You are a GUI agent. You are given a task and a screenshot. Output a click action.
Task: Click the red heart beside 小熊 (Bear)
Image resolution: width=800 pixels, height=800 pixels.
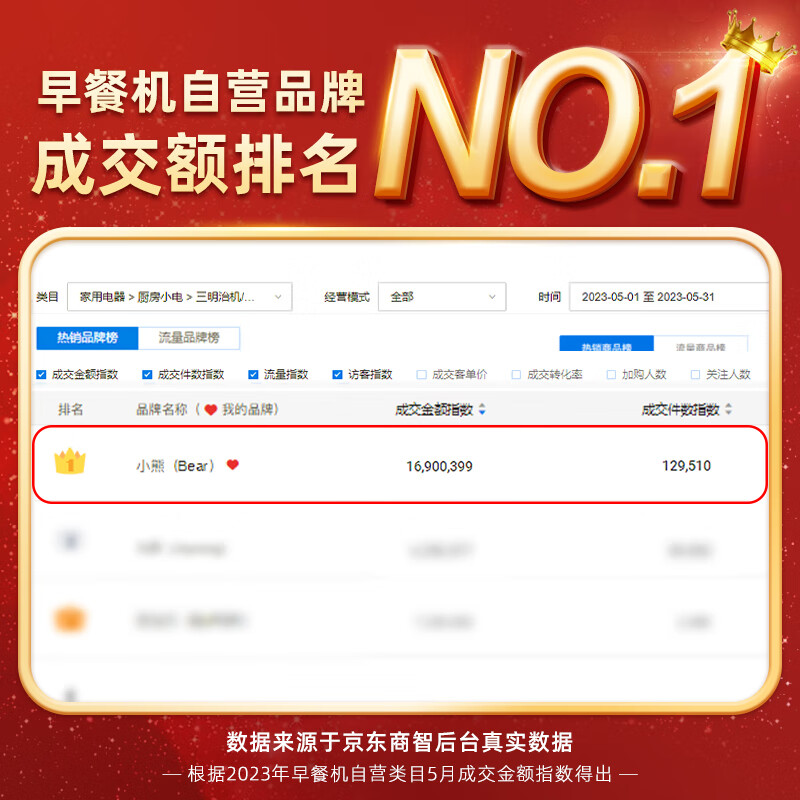[233, 464]
